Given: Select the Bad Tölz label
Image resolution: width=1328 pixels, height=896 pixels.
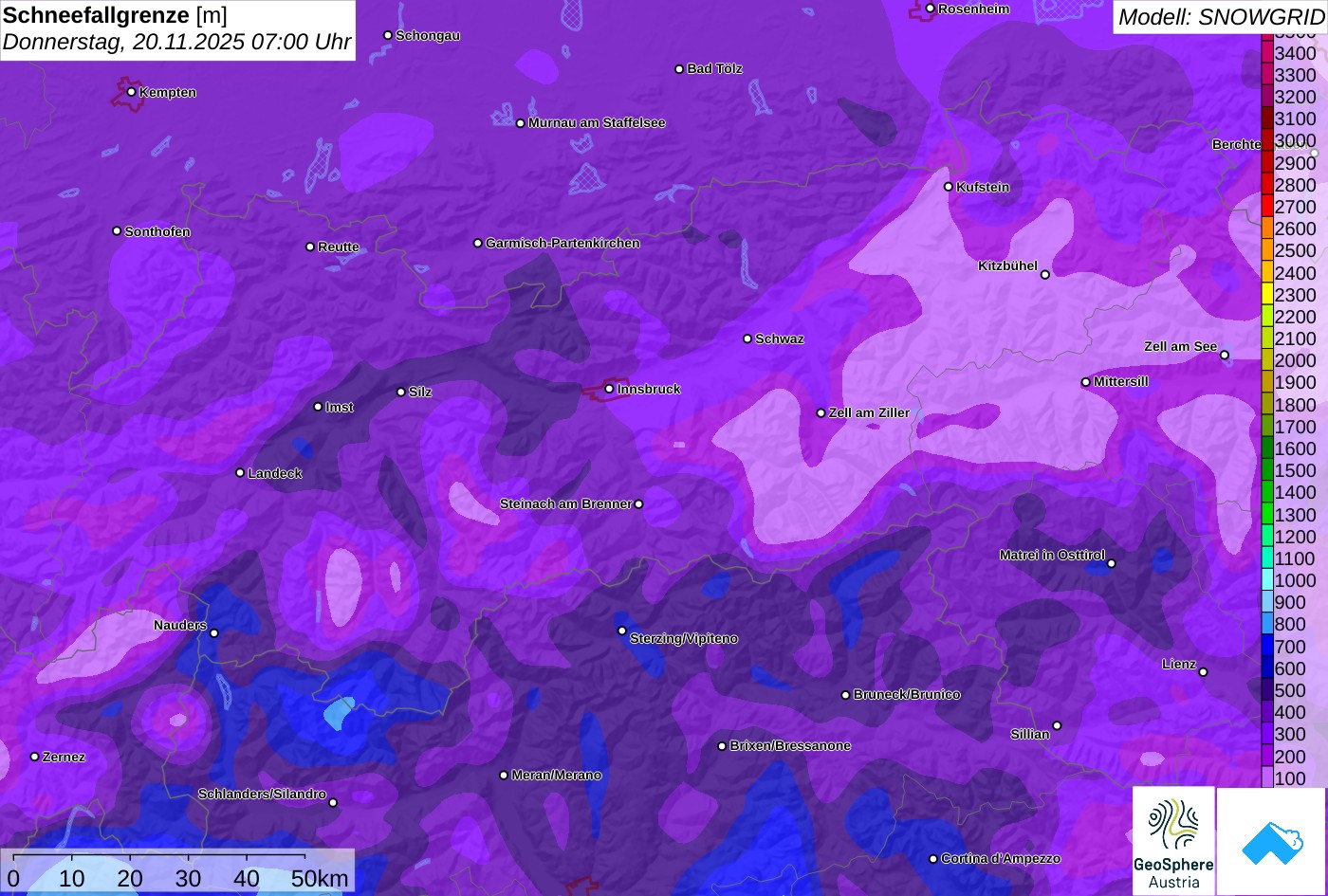Looking at the screenshot, I should [714, 68].
